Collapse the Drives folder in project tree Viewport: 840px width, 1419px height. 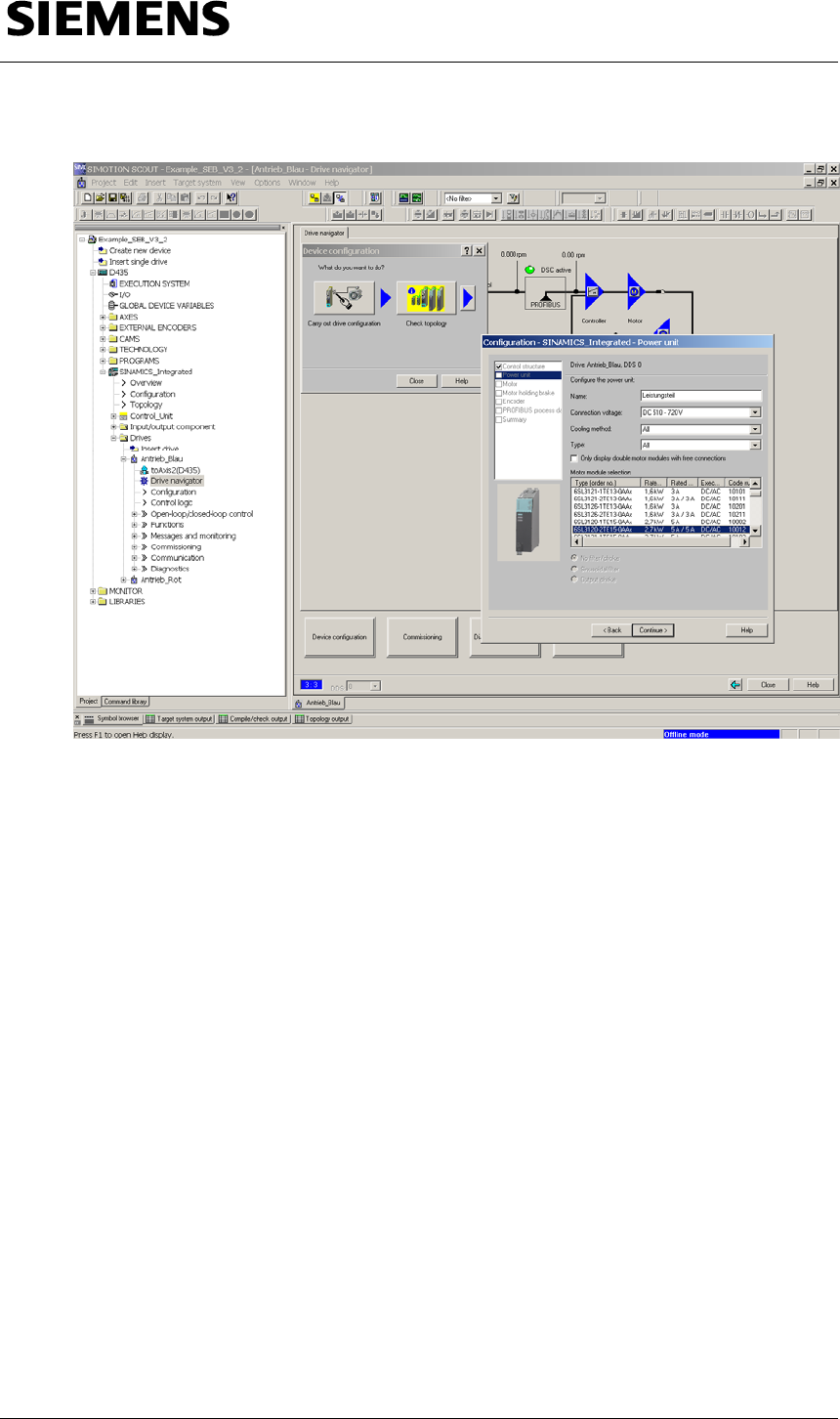113,437
